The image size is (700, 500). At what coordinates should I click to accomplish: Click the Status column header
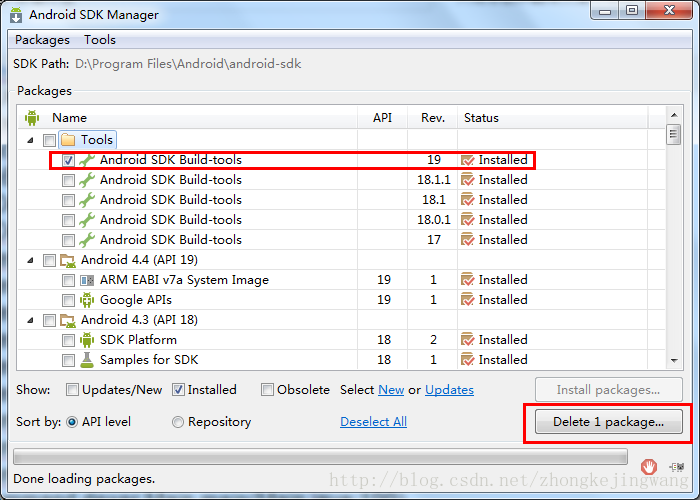click(x=553, y=118)
